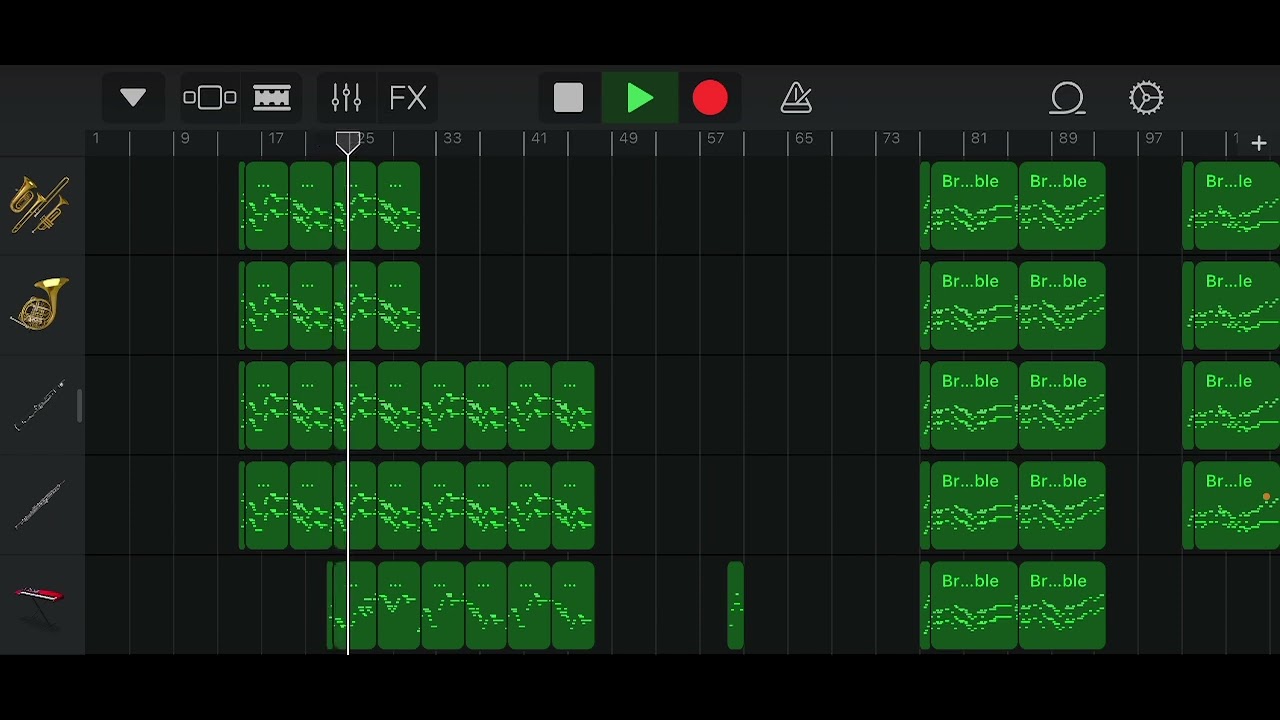Click bar 65 on the ruler
Image resolution: width=1280 pixels, height=720 pixels.
804,139
